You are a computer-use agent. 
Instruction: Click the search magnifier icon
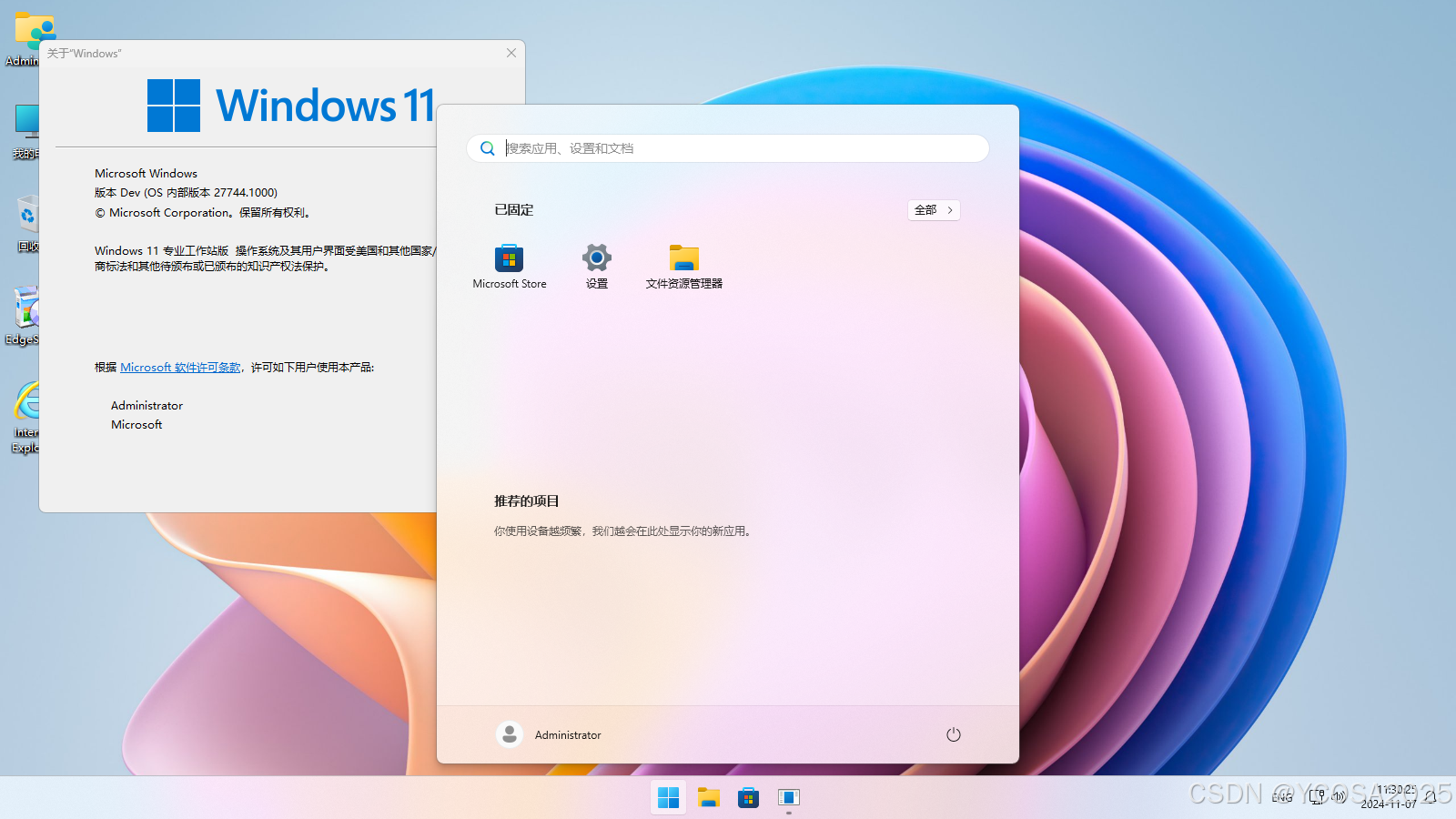pos(488,148)
